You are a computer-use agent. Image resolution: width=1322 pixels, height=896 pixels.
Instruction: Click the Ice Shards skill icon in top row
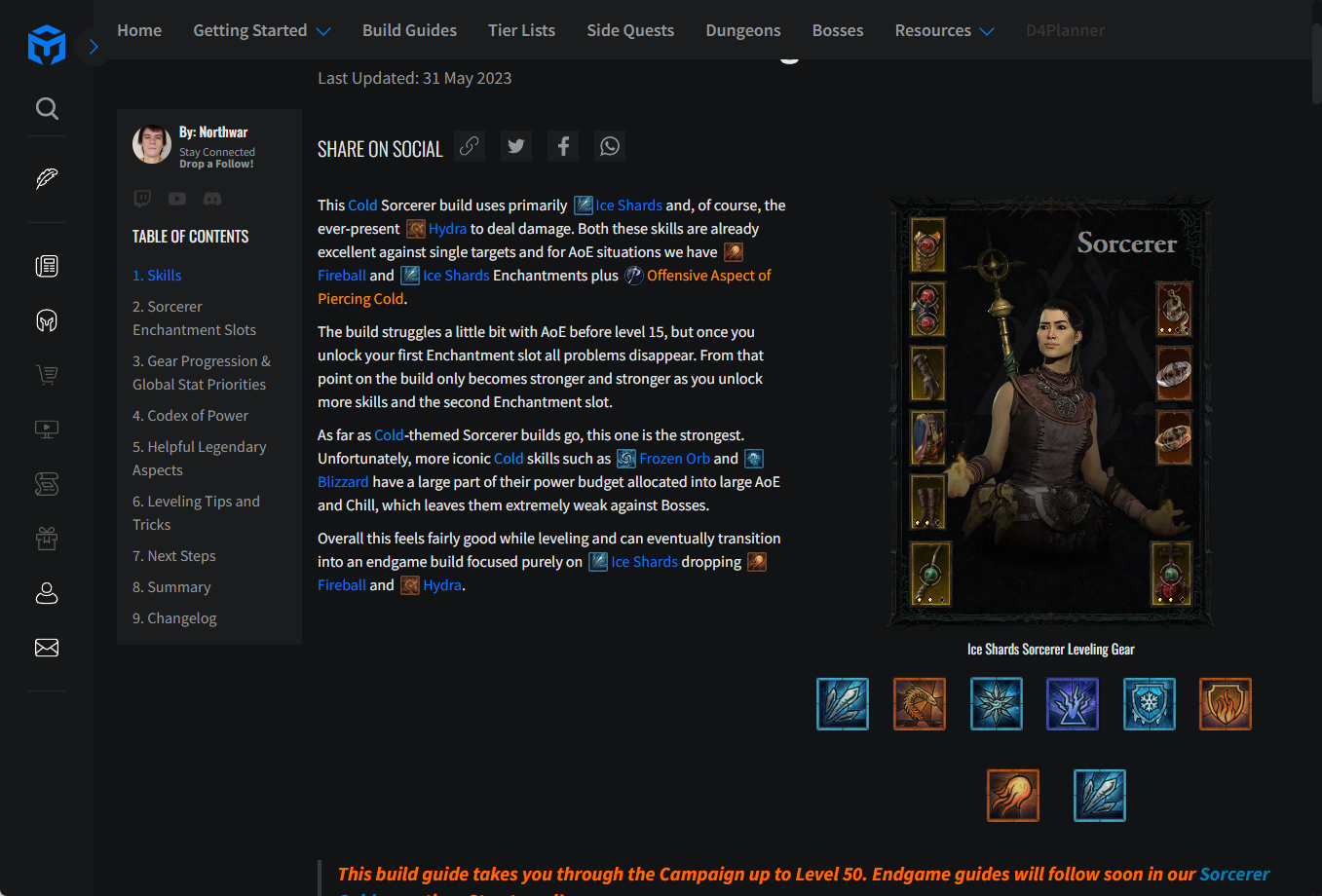[843, 704]
